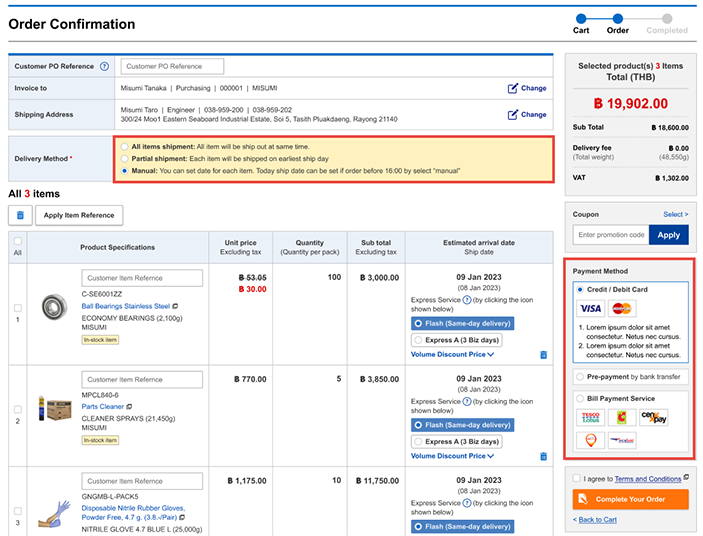
Task: Check the select All items checkbox
Action: click(x=17, y=241)
